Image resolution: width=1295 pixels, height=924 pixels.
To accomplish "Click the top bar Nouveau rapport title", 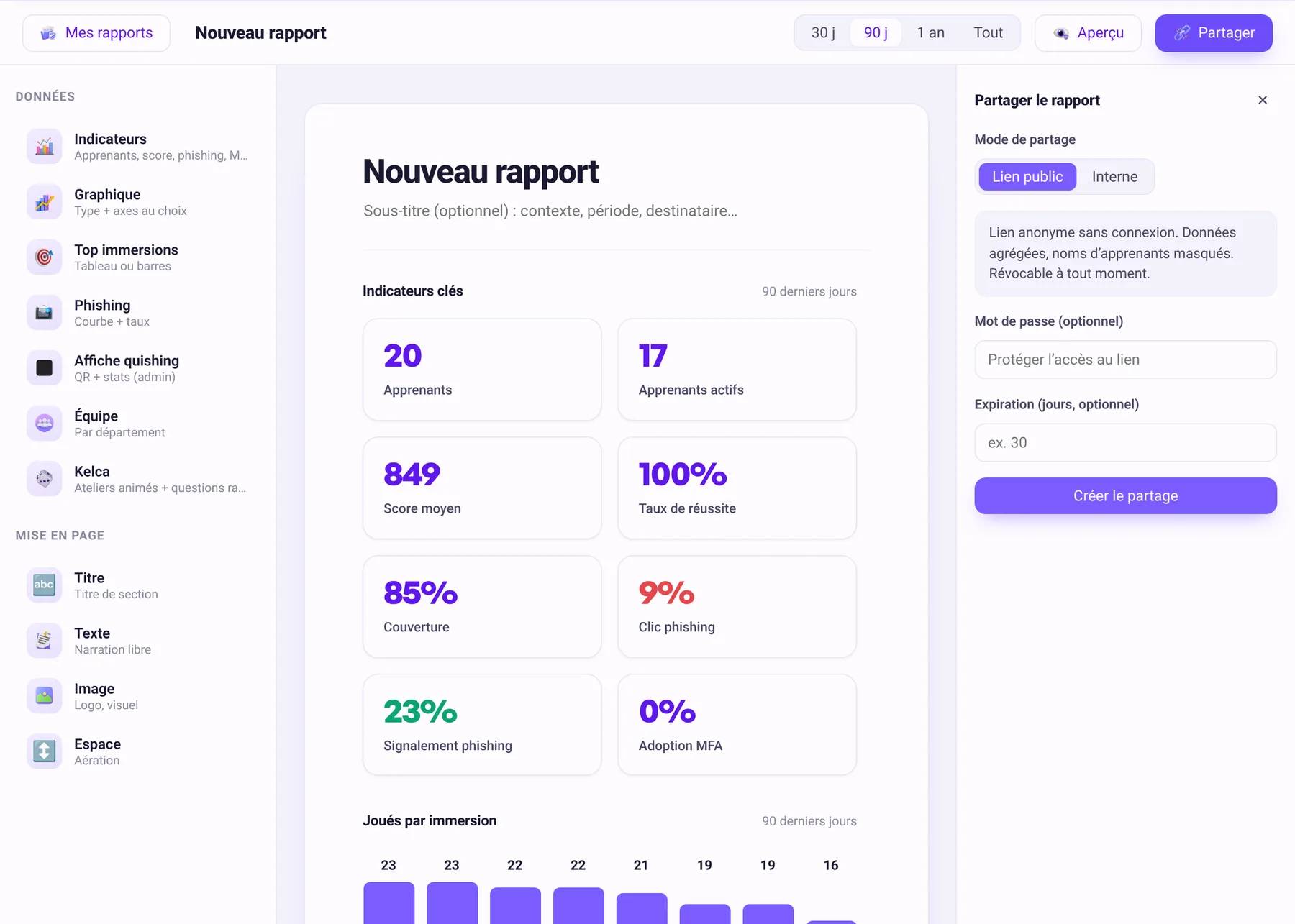I will click(x=260, y=33).
